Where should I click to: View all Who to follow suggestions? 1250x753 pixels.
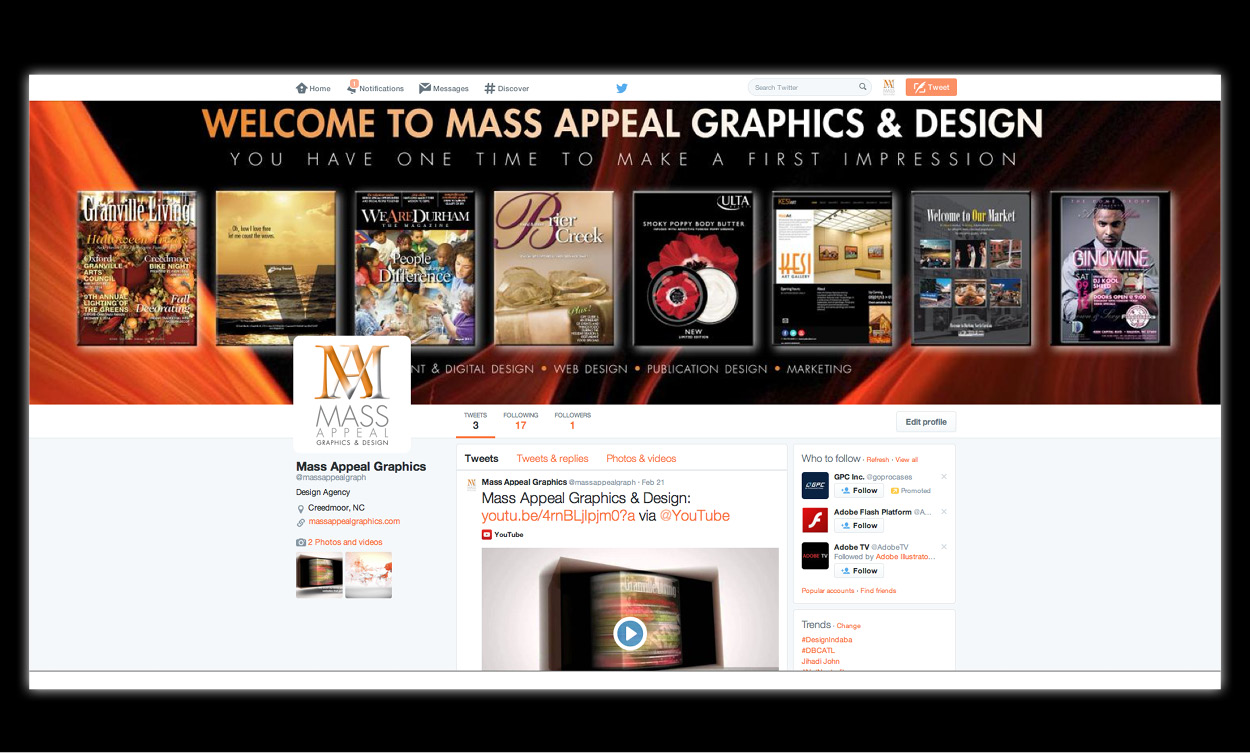tap(906, 460)
